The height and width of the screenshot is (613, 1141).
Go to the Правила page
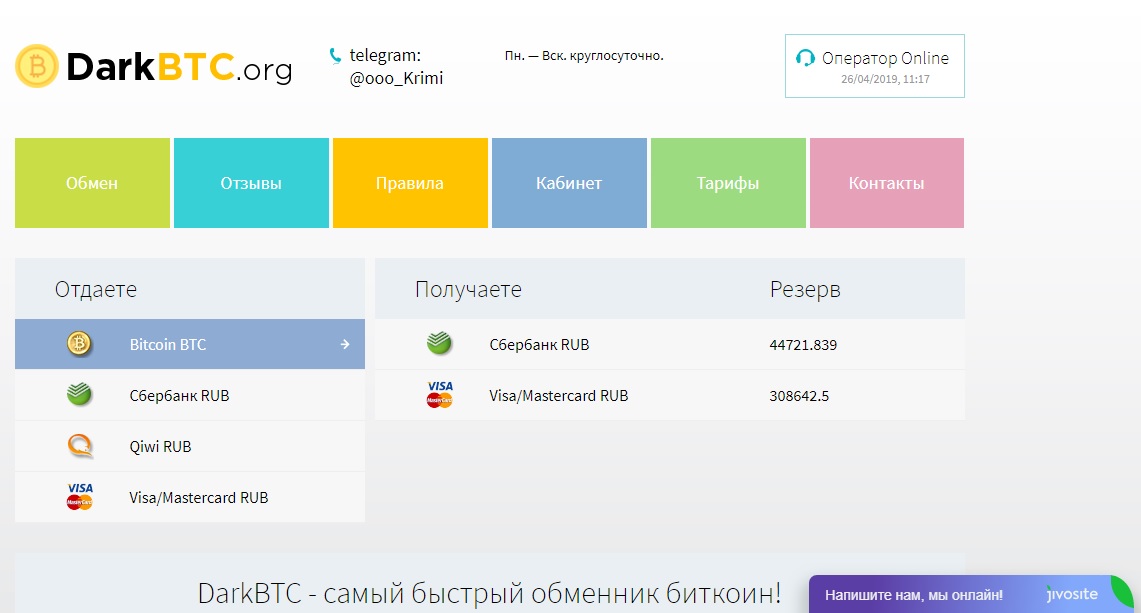tap(410, 183)
